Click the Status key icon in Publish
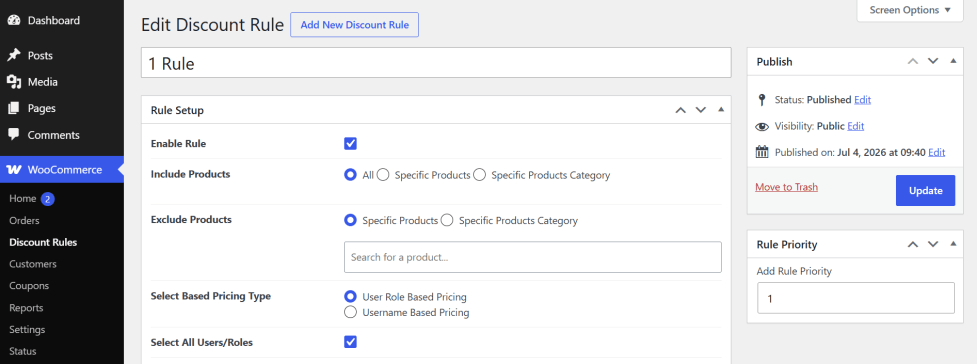977x364 pixels. (761, 100)
